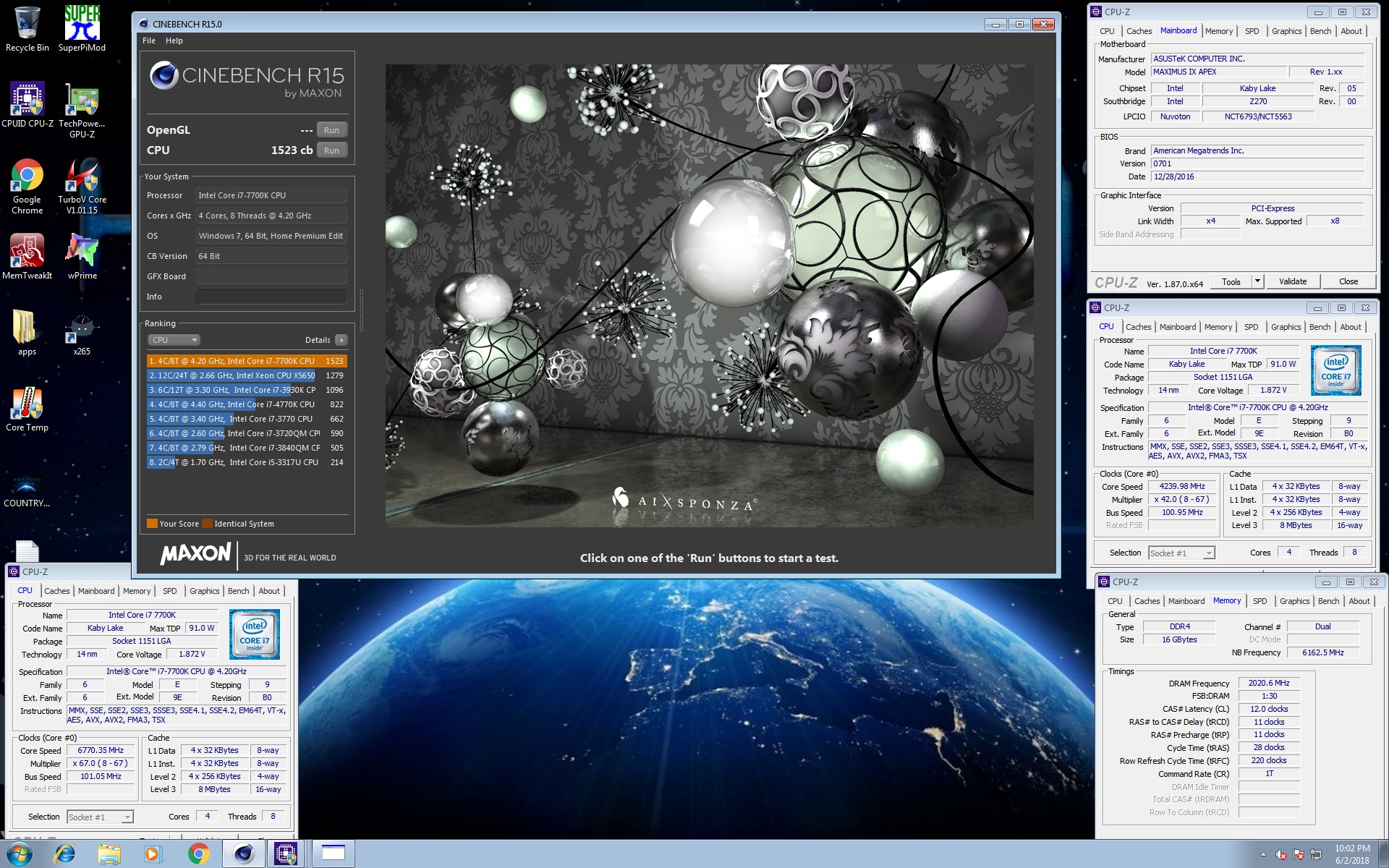Open the x265 desktop shortcut

[x=82, y=333]
